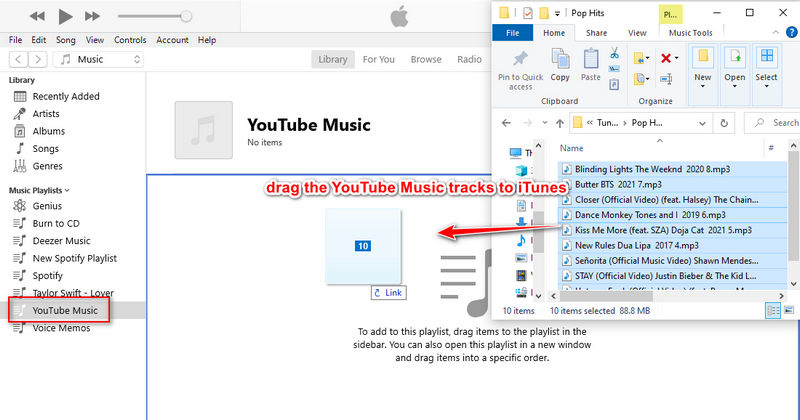Image resolution: width=800 pixels, height=420 pixels.
Task: Open the Controls menu
Action: pos(130,40)
